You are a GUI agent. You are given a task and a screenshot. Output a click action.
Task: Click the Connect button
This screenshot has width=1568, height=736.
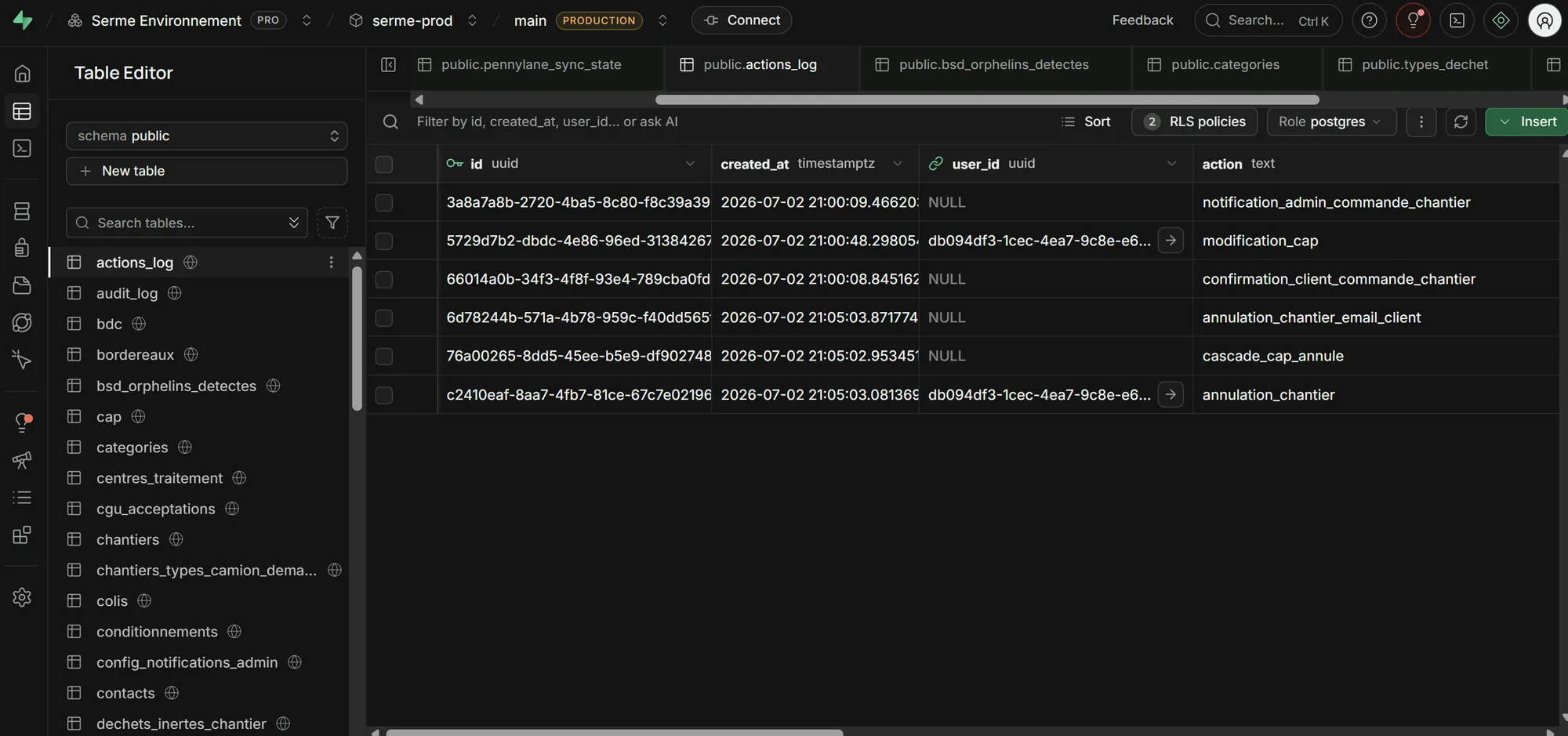click(742, 20)
